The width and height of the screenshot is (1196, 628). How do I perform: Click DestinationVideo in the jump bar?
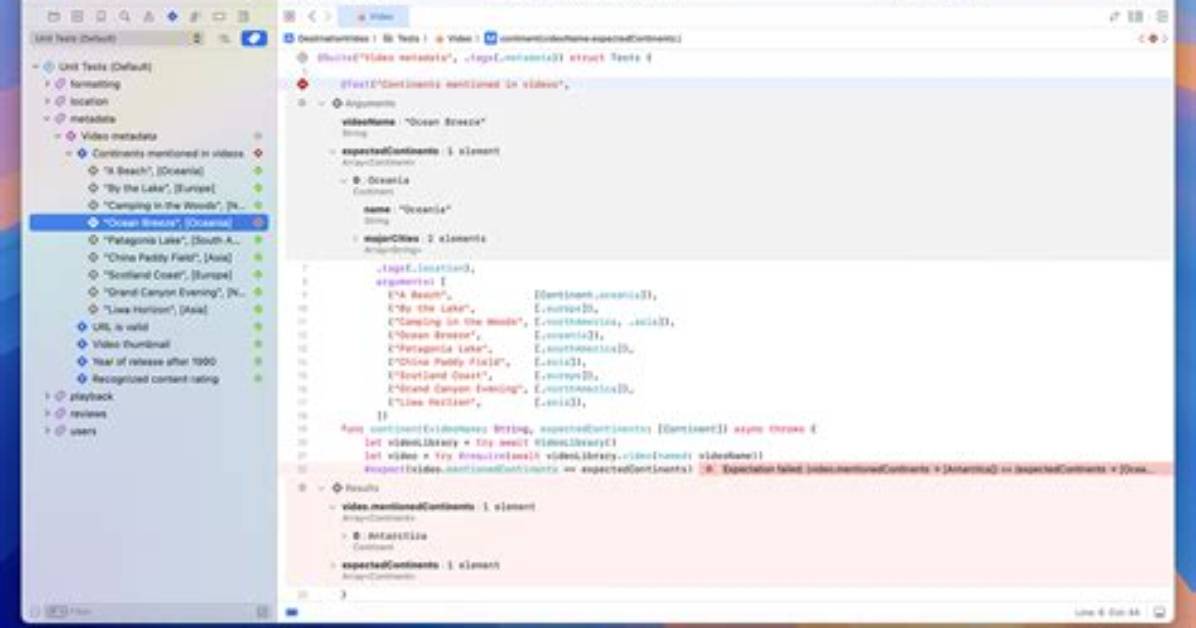click(x=326, y=38)
